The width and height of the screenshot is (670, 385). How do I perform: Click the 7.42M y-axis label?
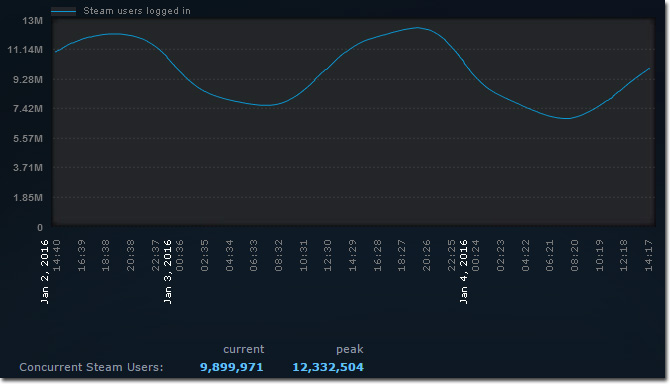28,109
